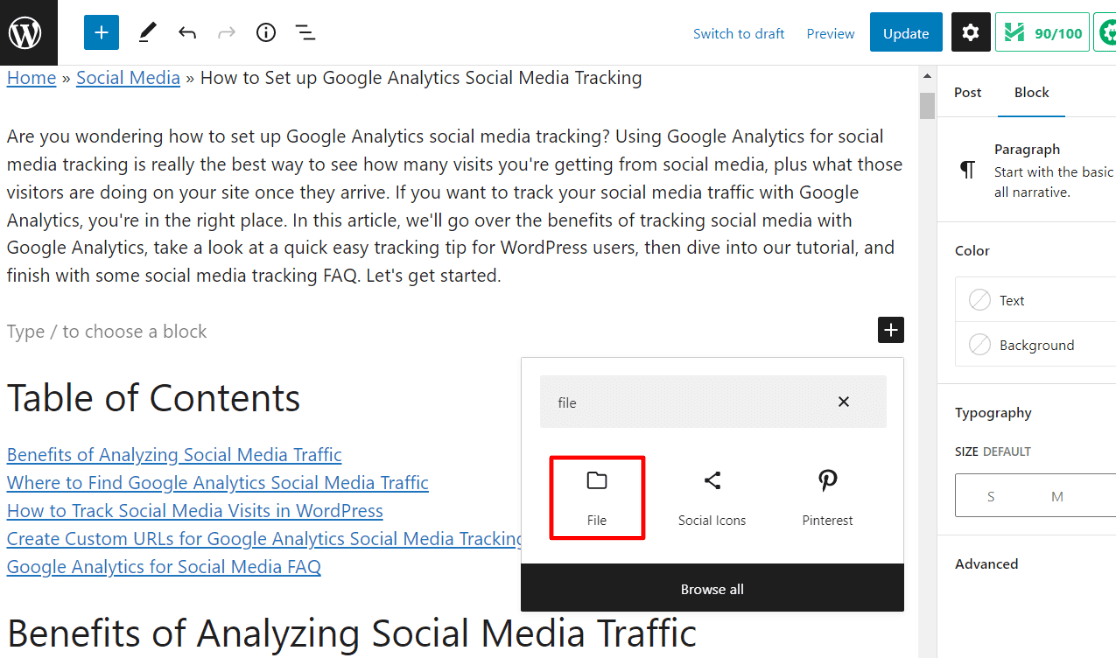This screenshot has height=658, width=1116.
Task: Open the Social Media breadcrumb link
Action: 128,77
